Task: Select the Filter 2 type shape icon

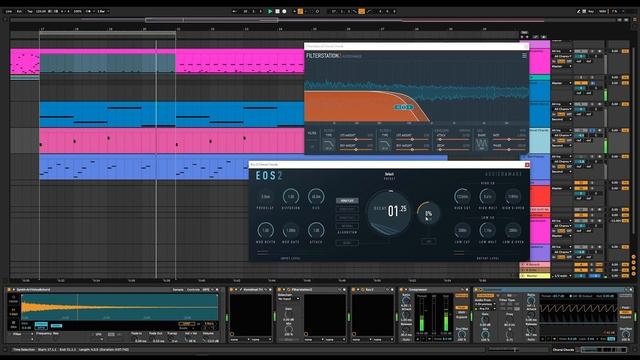Action: point(384,144)
